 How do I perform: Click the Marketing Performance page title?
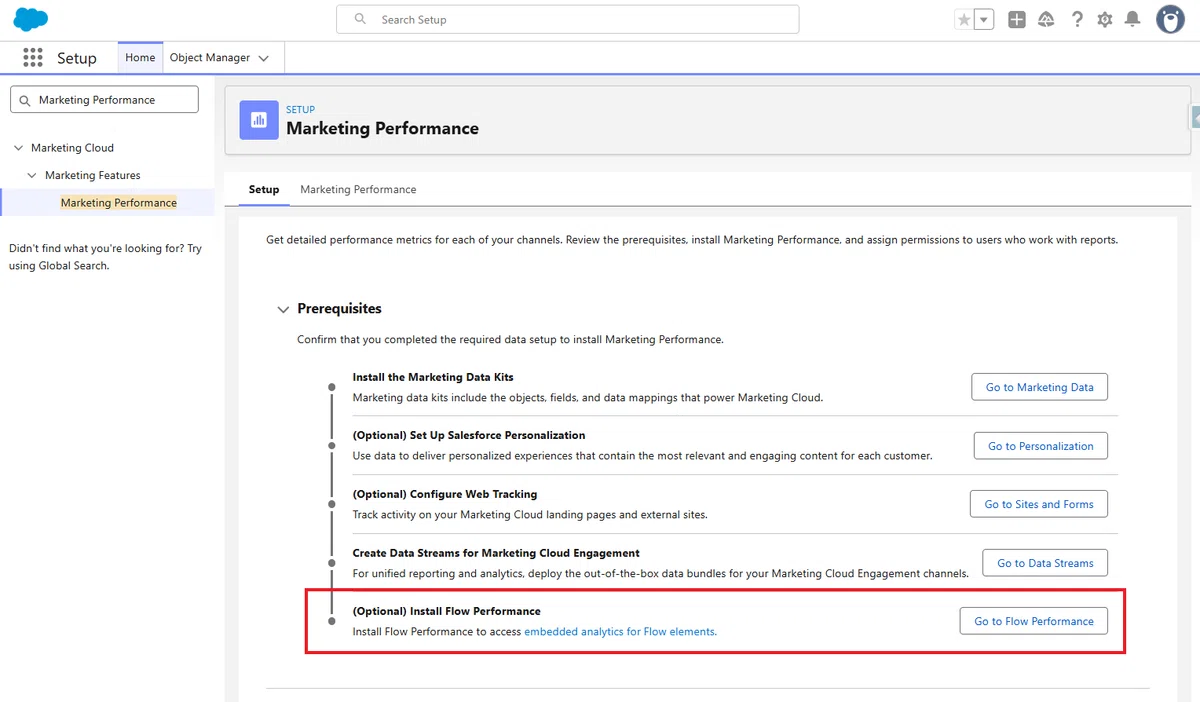click(382, 128)
